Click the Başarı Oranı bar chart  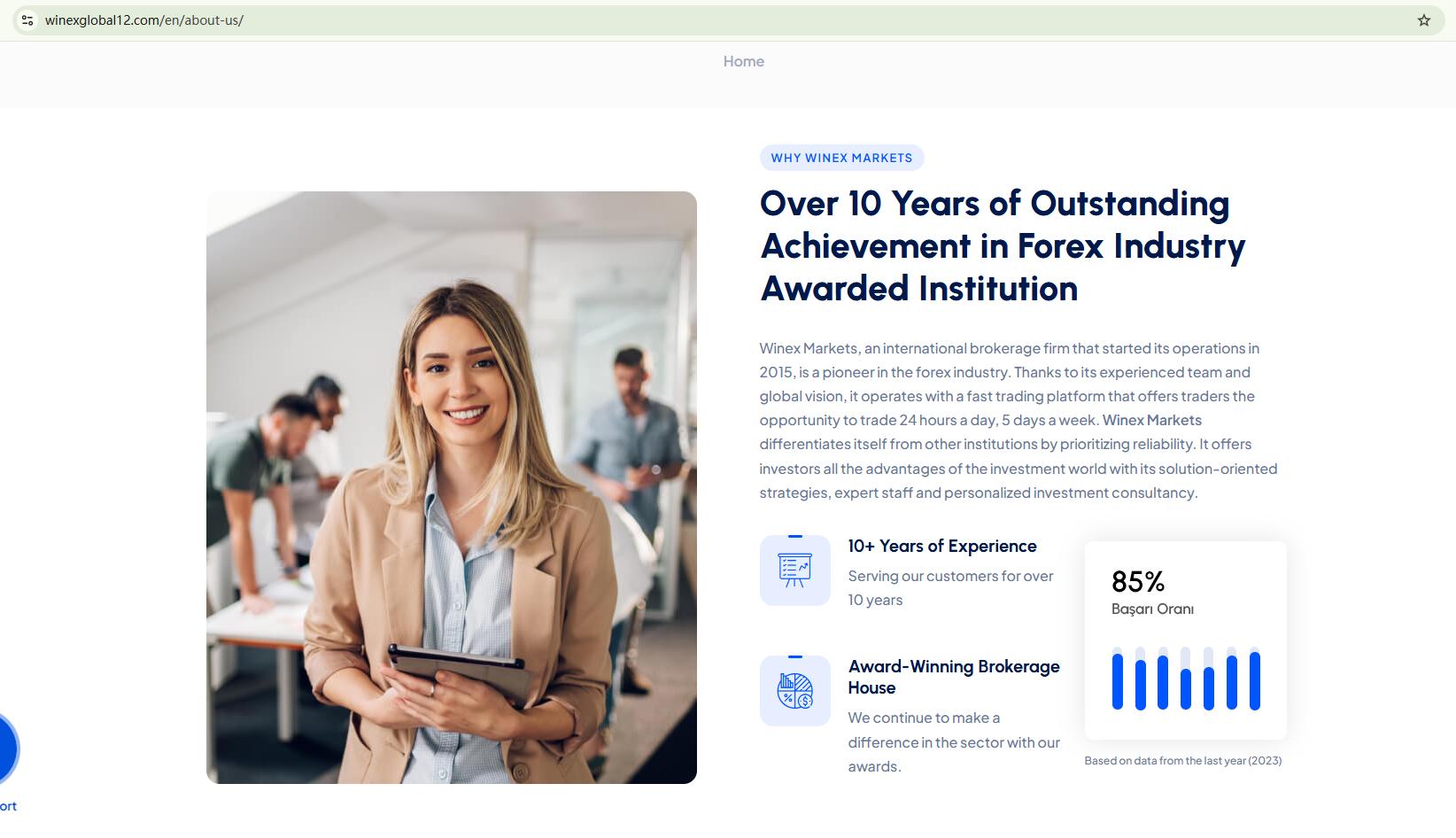pos(1186,679)
